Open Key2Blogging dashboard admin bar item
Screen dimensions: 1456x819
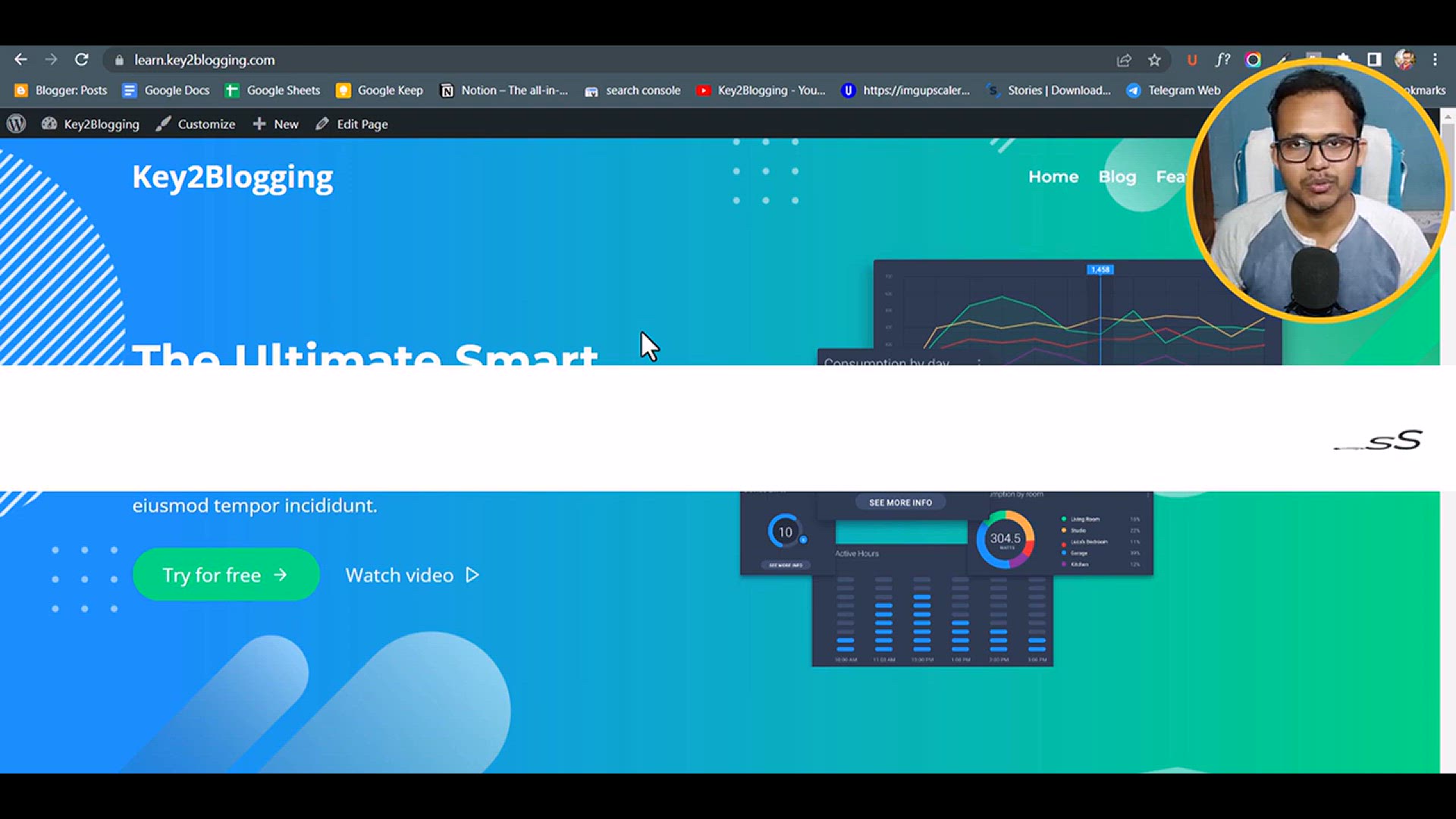click(90, 124)
